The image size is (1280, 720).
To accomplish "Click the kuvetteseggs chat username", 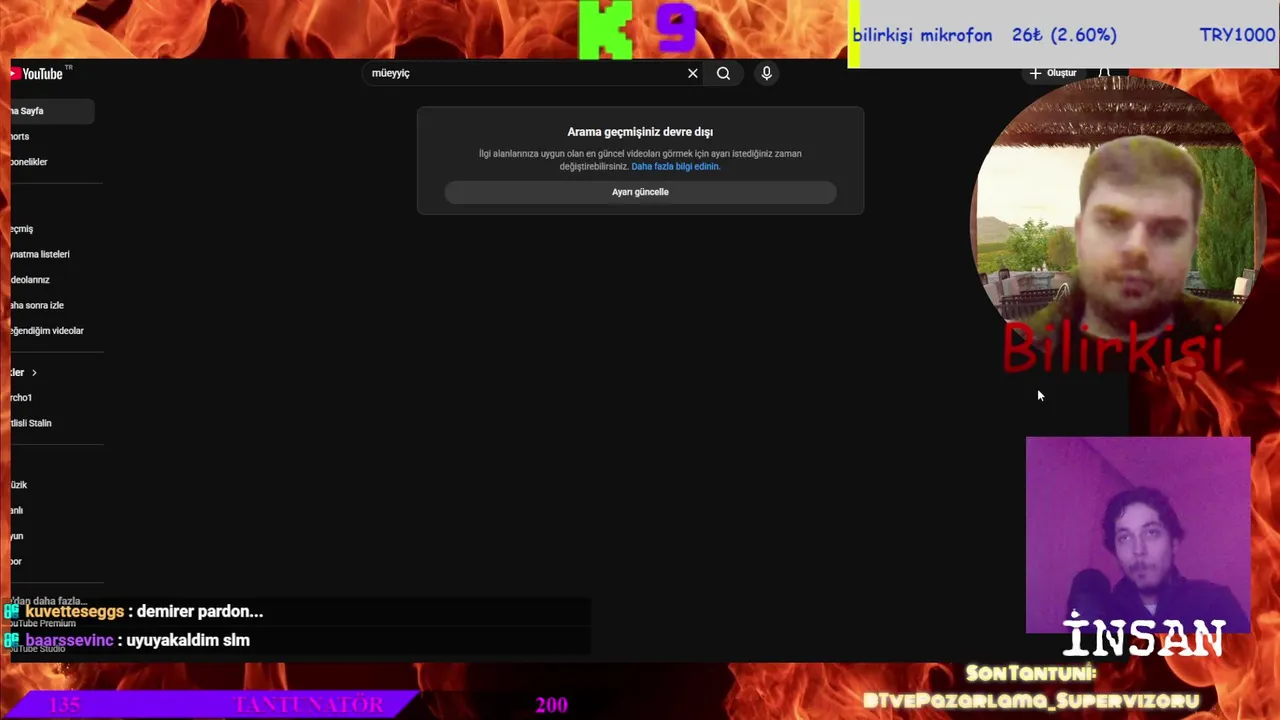I will 75,611.
